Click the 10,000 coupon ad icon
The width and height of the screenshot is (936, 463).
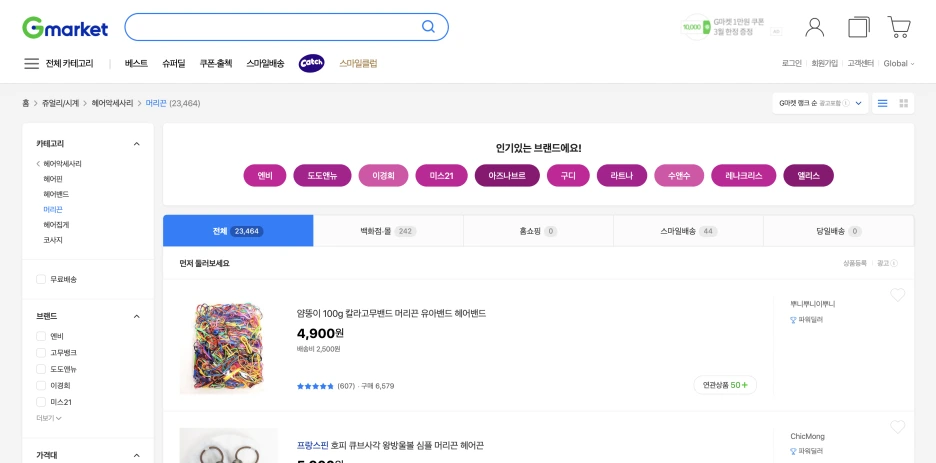[x=696, y=27]
